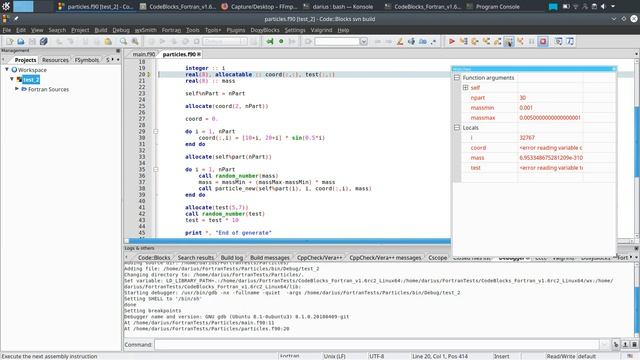Viewport: 640px width, 360px height.
Task: Open the DoxyBlocks menu
Action: point(264,30)
